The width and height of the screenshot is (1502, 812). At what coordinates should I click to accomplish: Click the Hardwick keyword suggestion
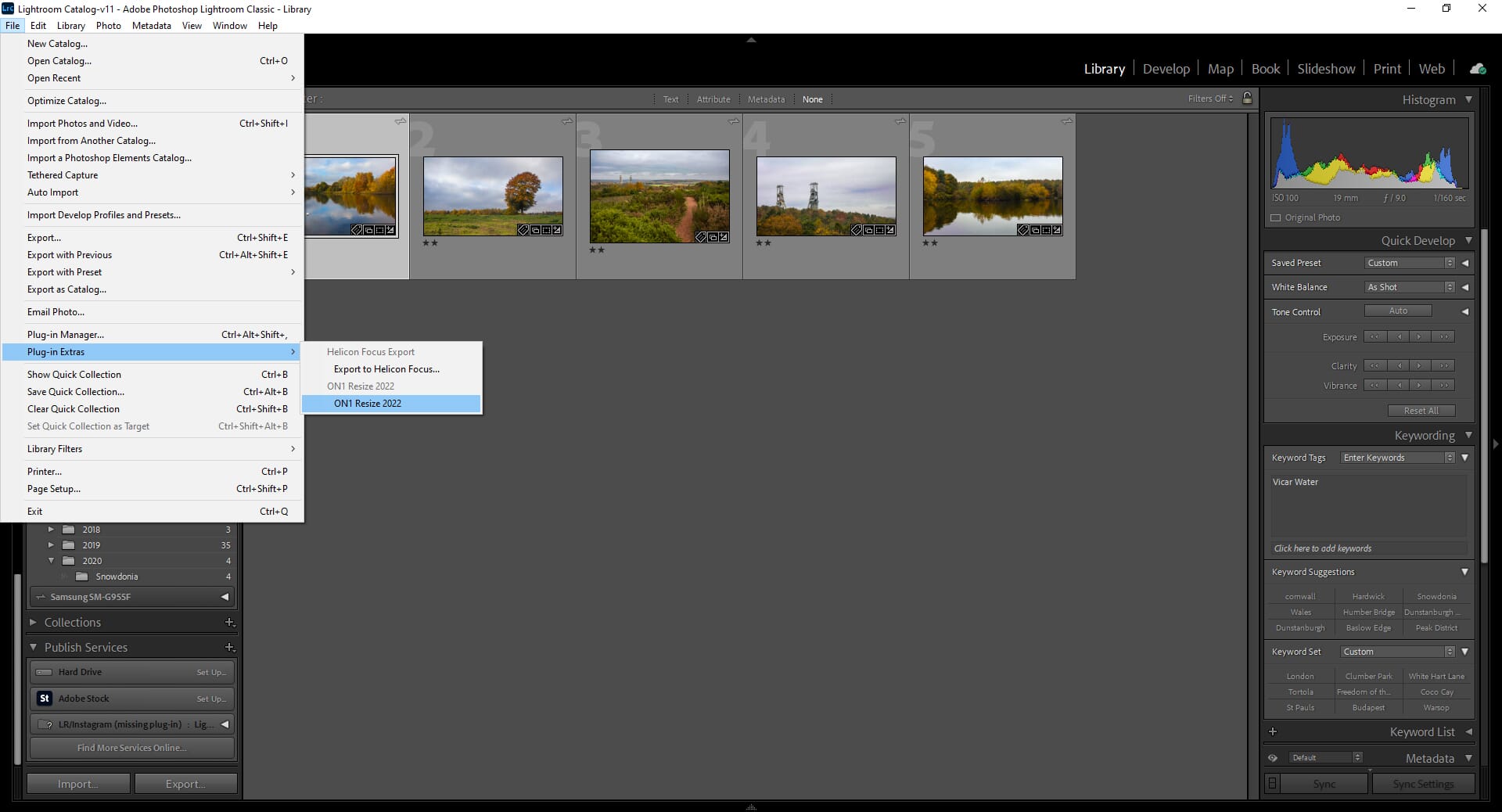coord(1368,596)
